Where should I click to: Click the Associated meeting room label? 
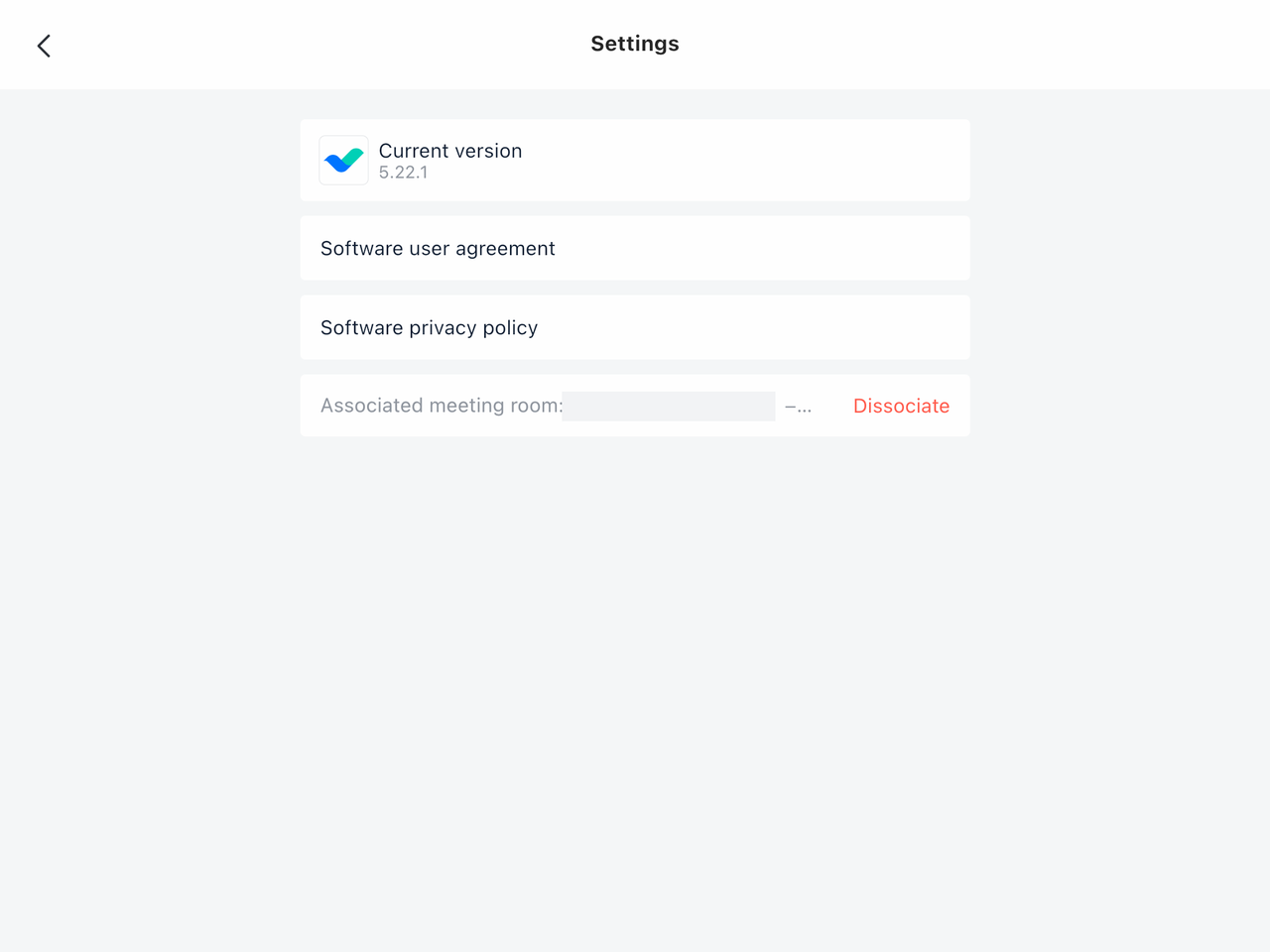[441, 406]
